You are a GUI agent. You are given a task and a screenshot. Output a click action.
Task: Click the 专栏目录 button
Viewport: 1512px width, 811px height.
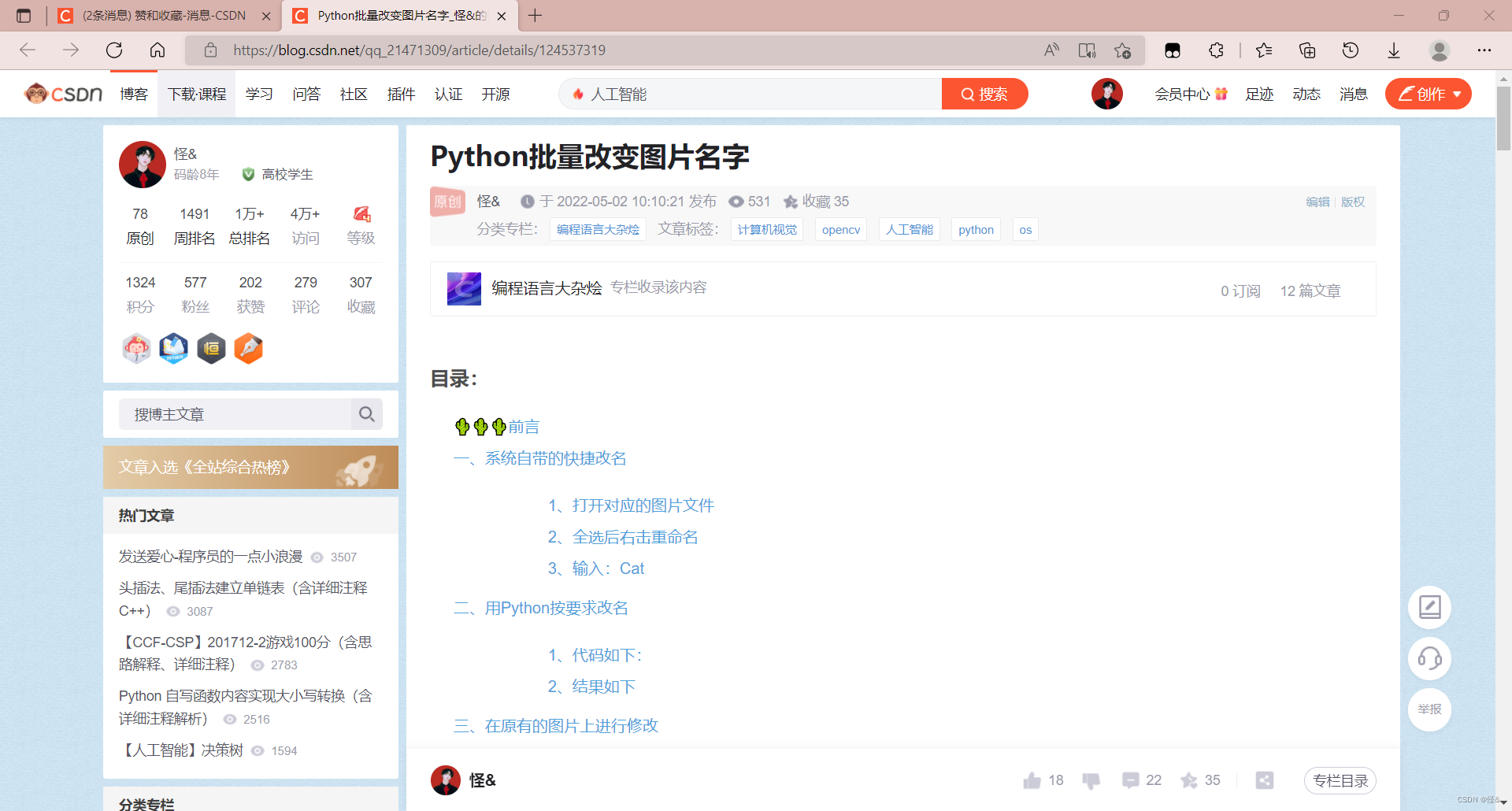point(1340,780)
